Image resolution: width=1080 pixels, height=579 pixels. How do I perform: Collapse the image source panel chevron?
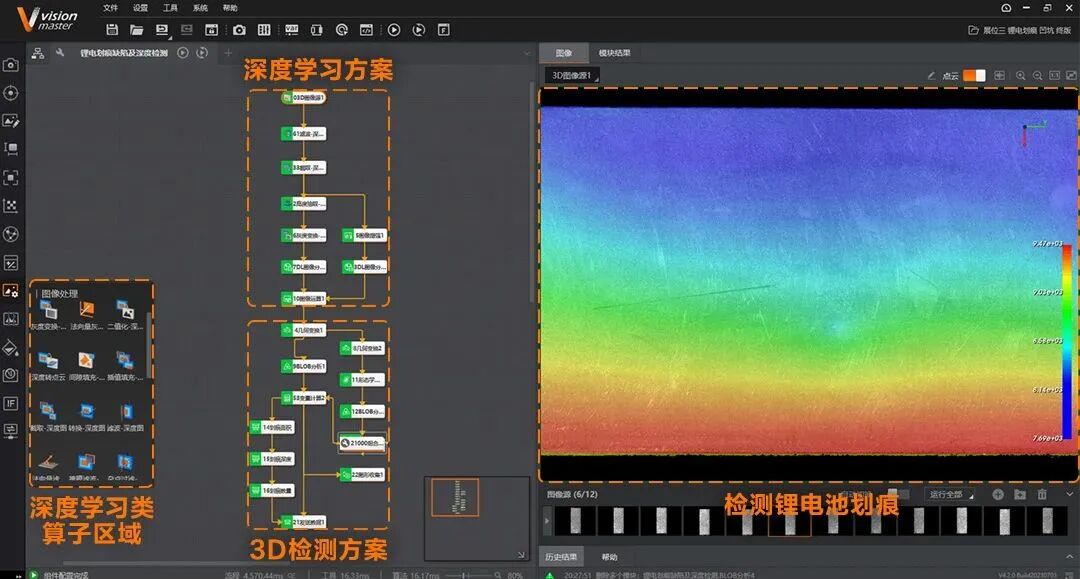[1070, 494]
